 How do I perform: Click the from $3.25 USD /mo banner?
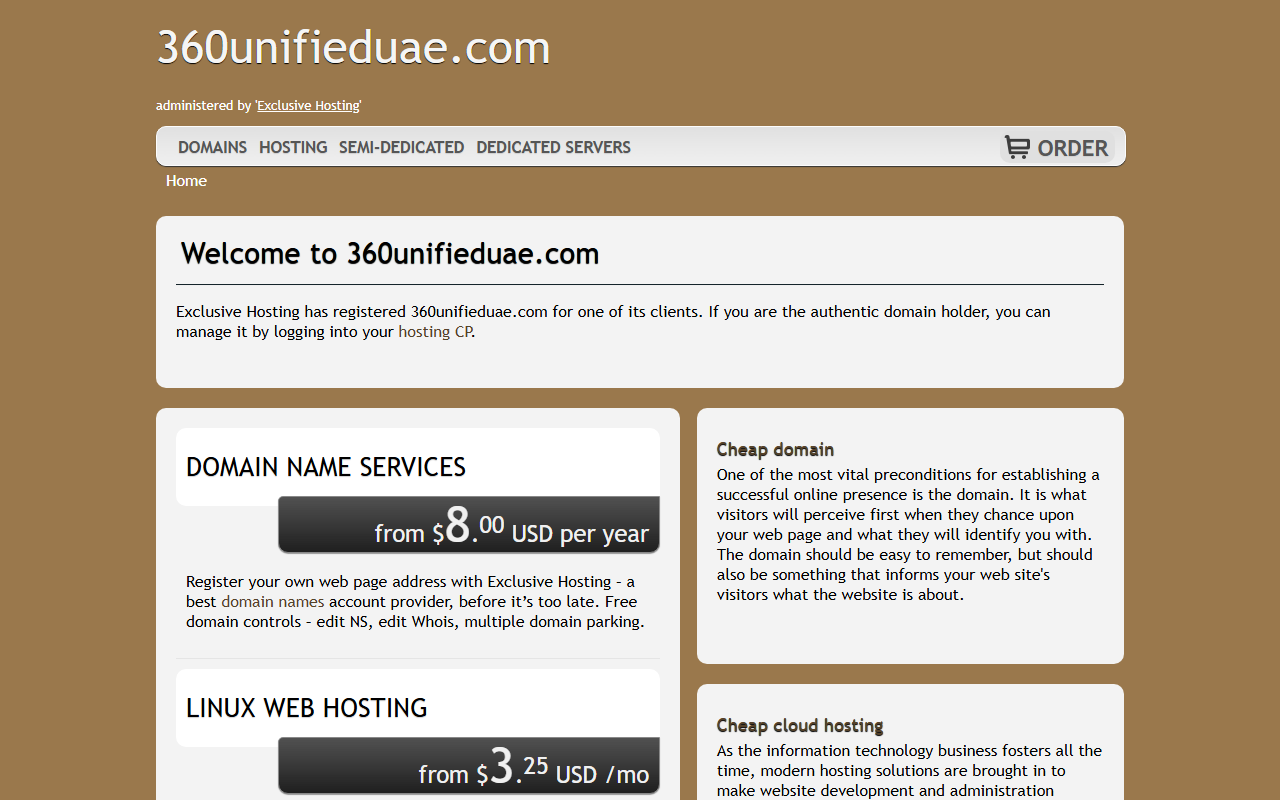(x=468, y=766)
